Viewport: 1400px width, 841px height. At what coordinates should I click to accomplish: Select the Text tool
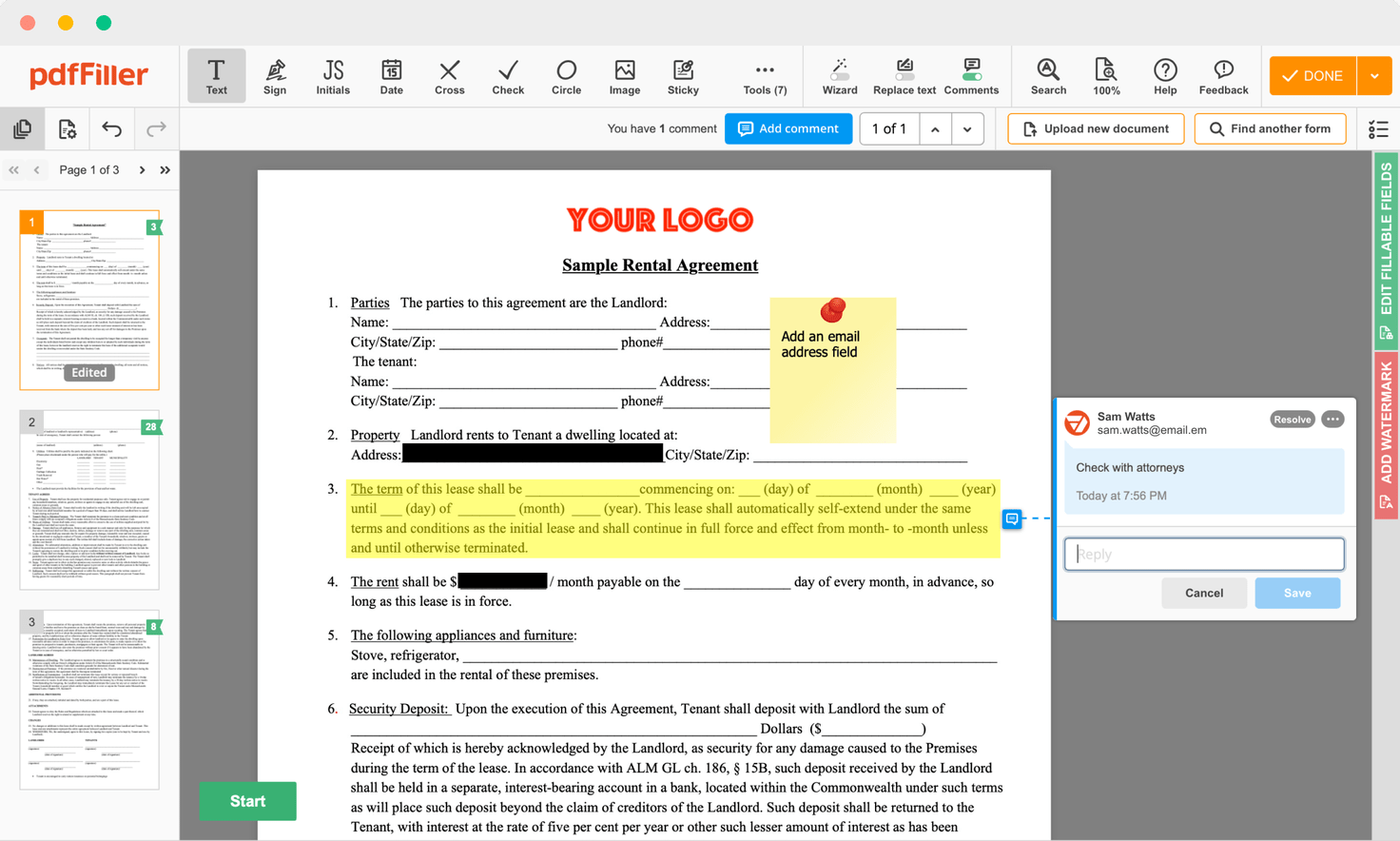click(216, 76)
